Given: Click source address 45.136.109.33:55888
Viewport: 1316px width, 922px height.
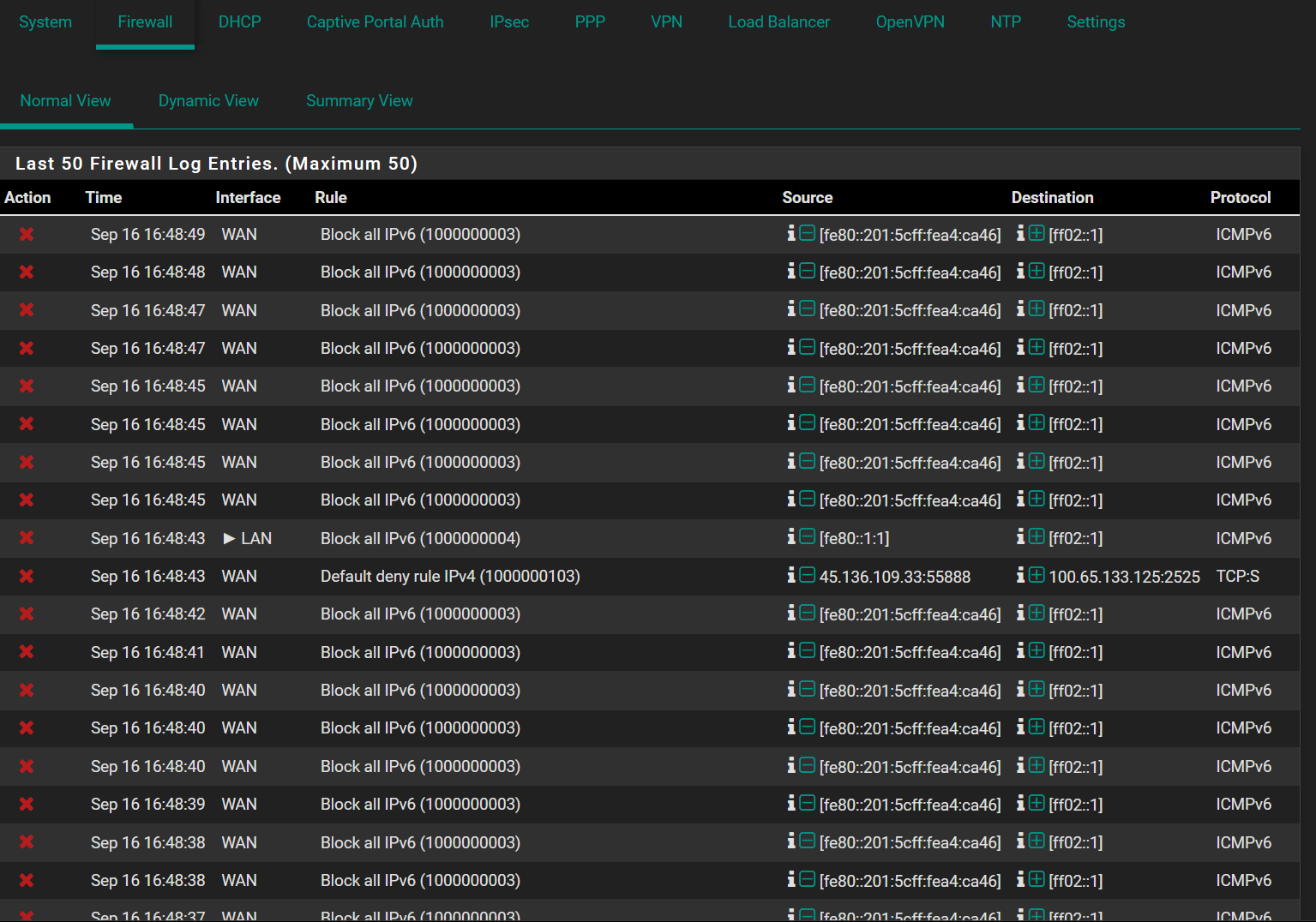Looking at the screenshot, I should click(895, 578).
